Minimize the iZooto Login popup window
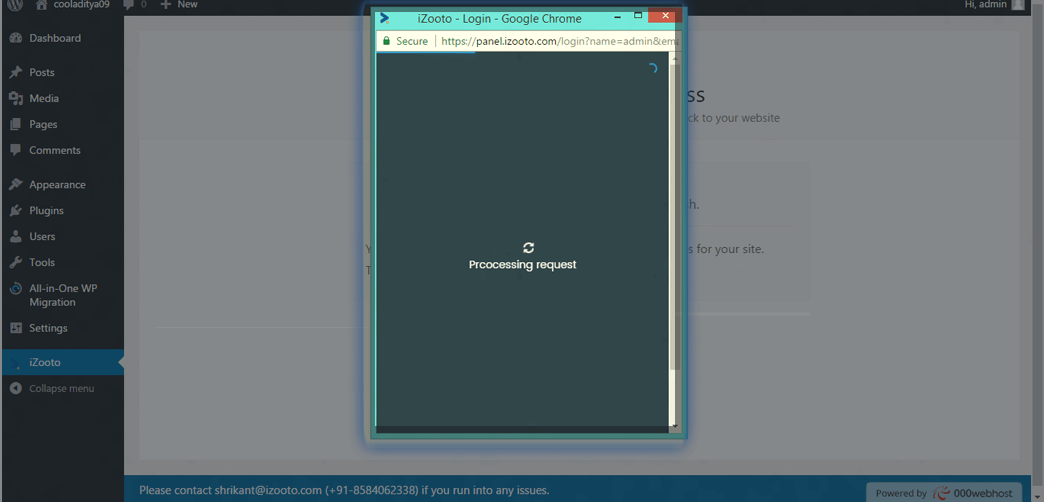 [617, 16]
